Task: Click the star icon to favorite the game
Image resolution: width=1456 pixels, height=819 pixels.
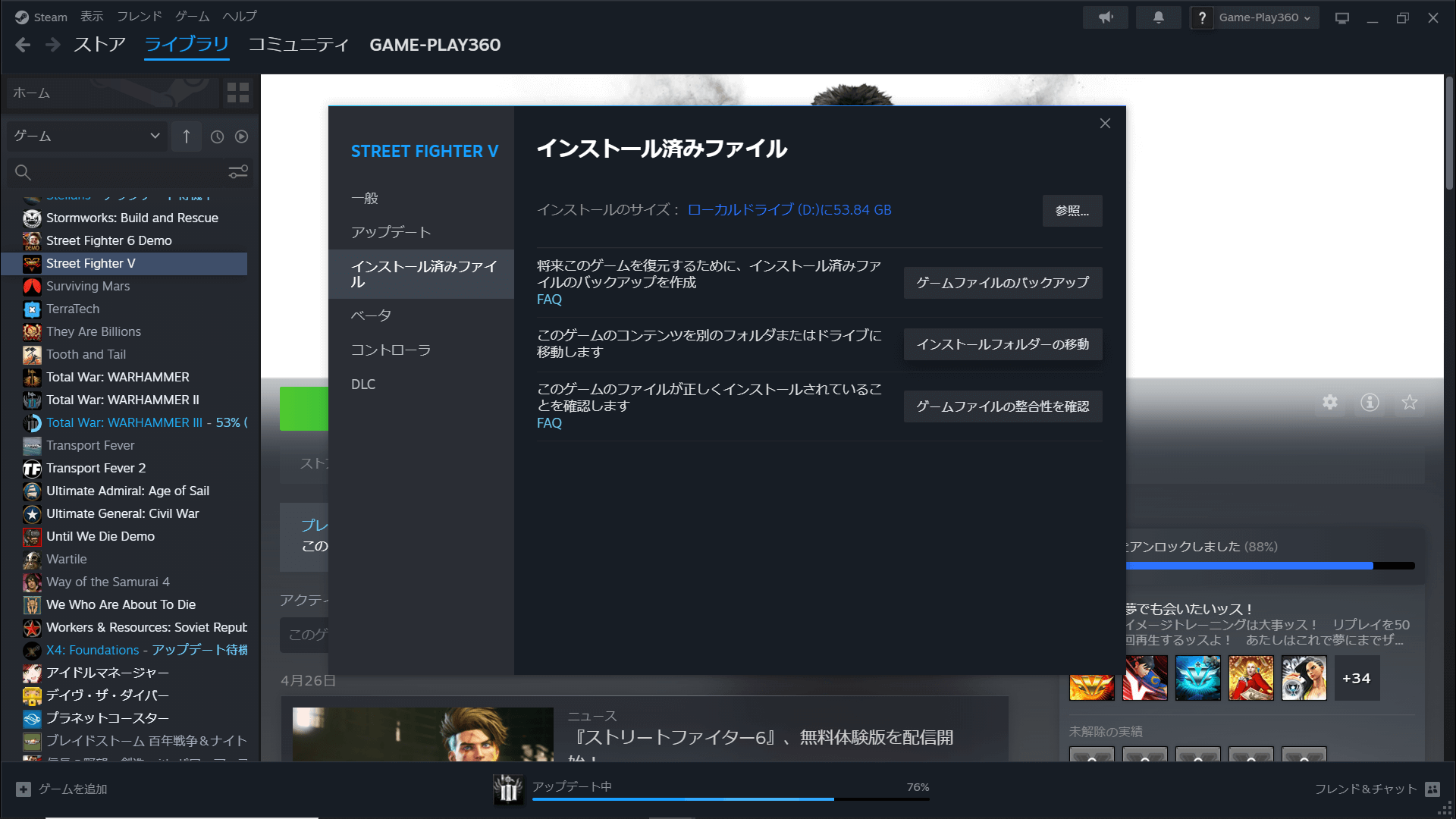Action: point(1408,403)
